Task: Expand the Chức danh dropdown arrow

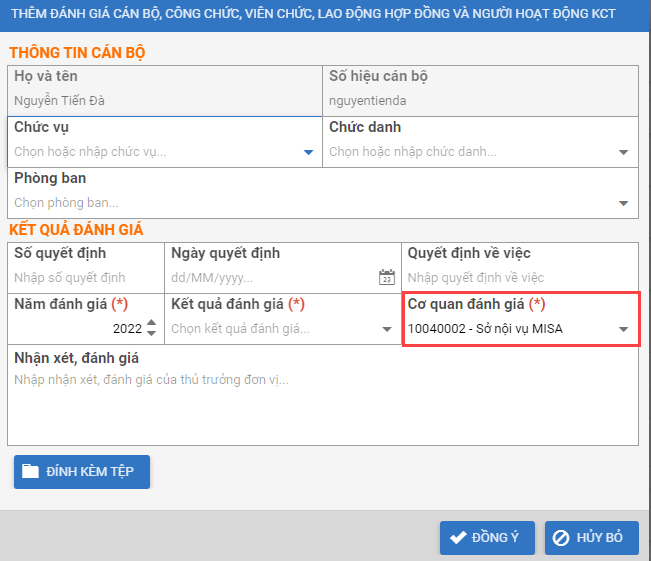Action: pos(623,153)
